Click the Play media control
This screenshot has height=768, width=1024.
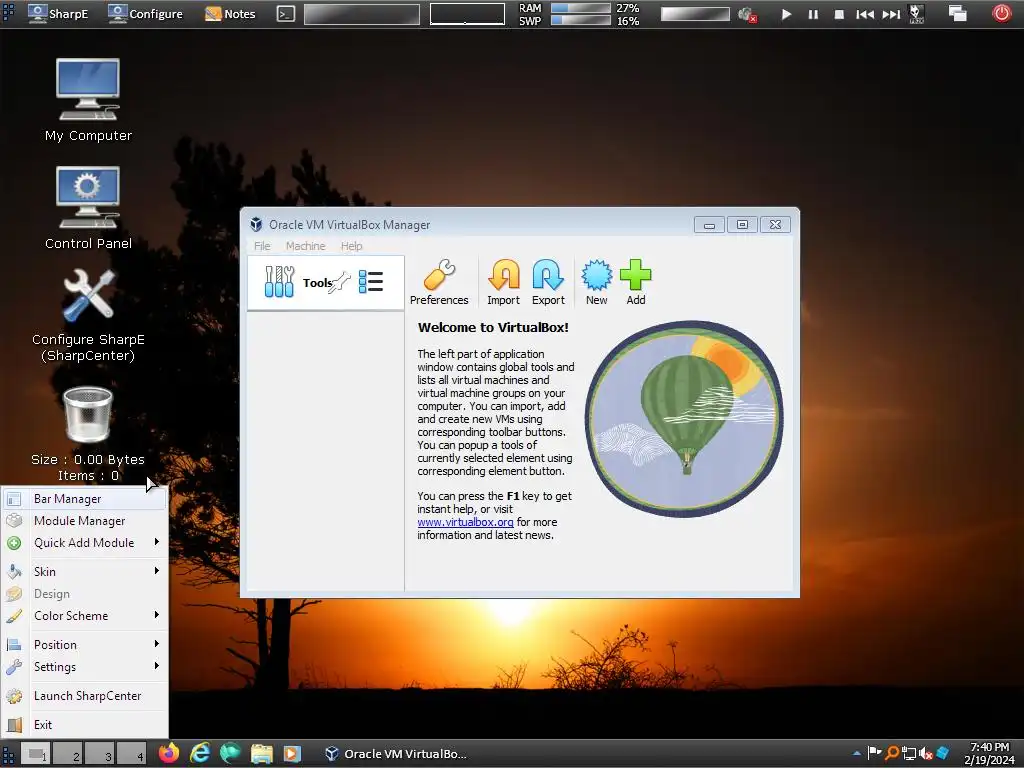pyautogui.click(x=786, y=14)
